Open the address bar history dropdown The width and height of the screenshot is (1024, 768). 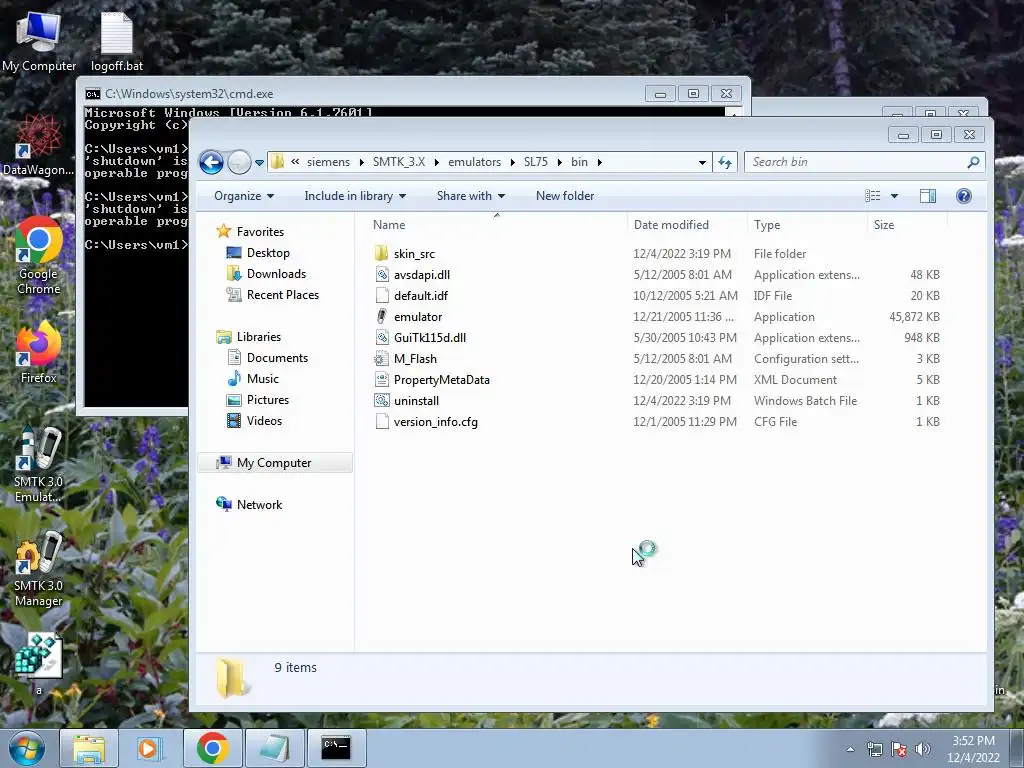(x=702, y=163)
